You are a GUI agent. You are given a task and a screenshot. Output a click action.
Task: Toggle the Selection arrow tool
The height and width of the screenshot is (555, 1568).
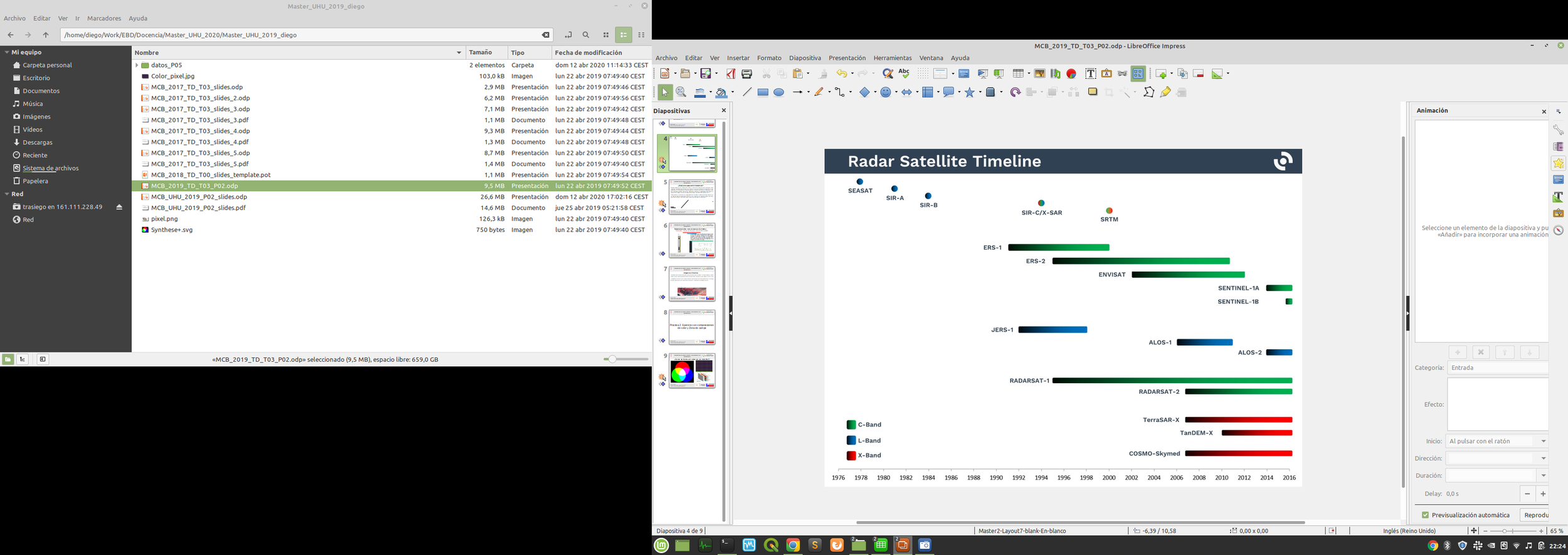(x=664, y=92)
